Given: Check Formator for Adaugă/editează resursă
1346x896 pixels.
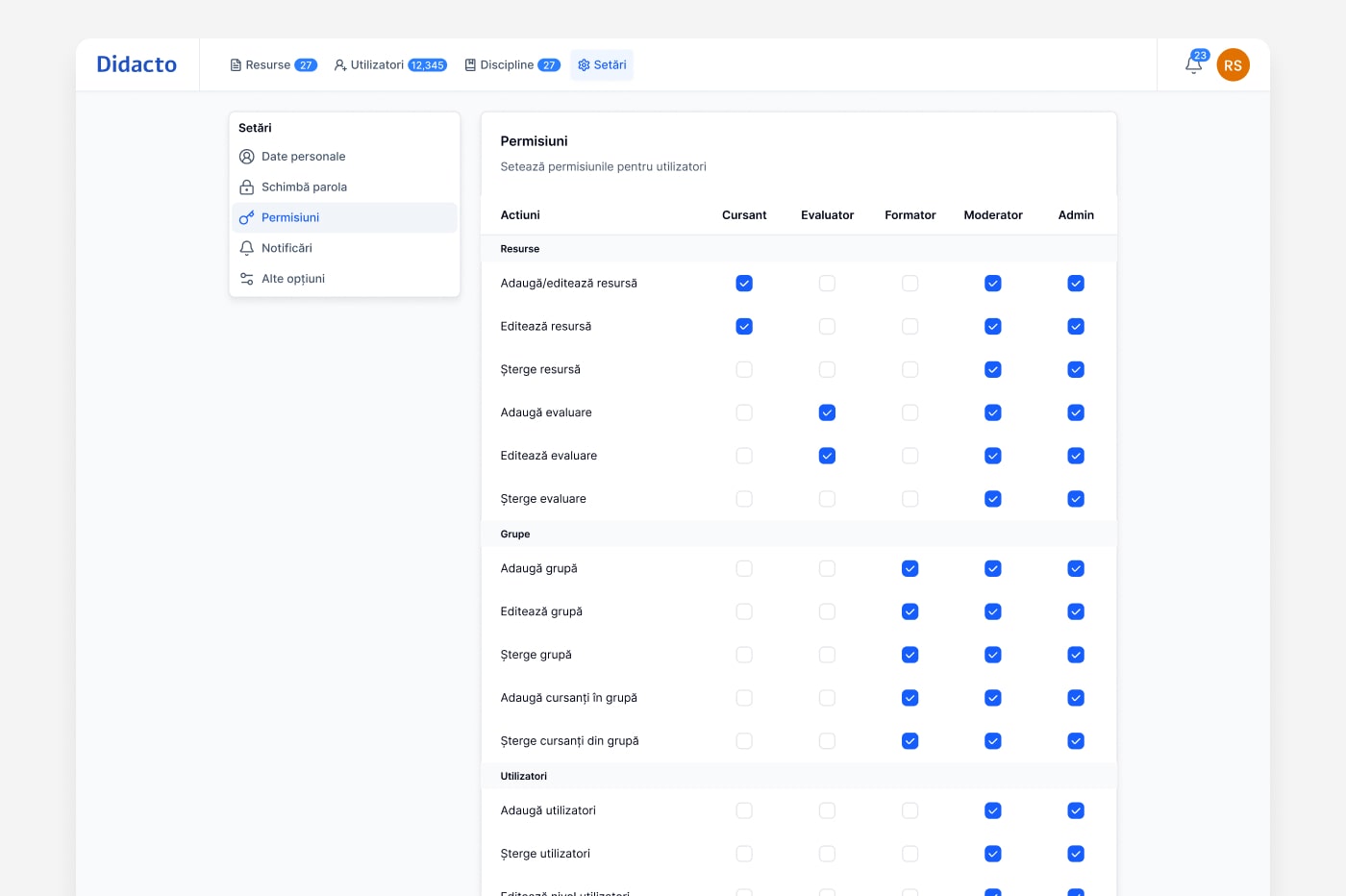Looking at the screenshot, I should (910, 284).
